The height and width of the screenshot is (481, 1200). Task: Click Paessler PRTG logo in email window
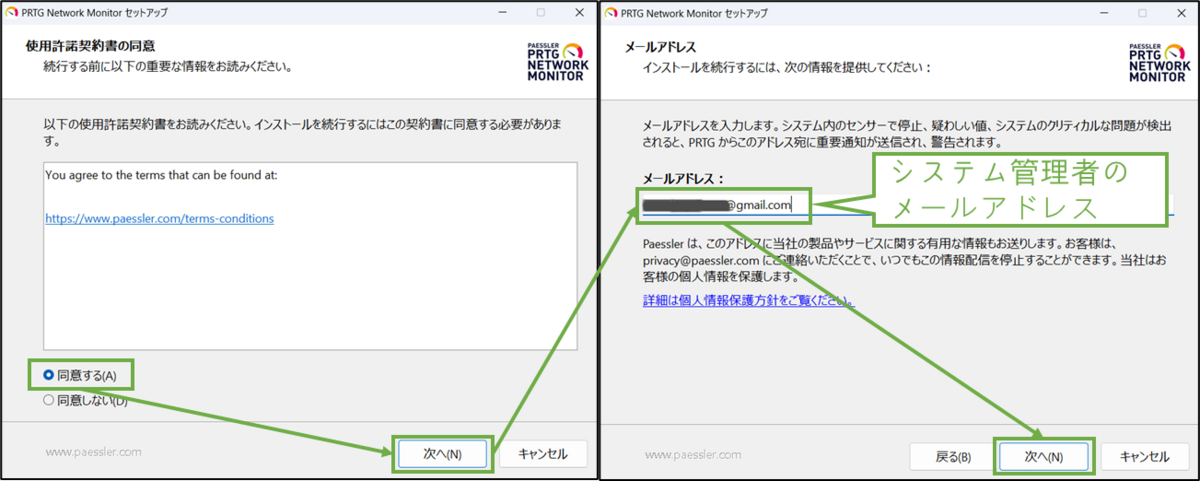[x=1158, y=61]
